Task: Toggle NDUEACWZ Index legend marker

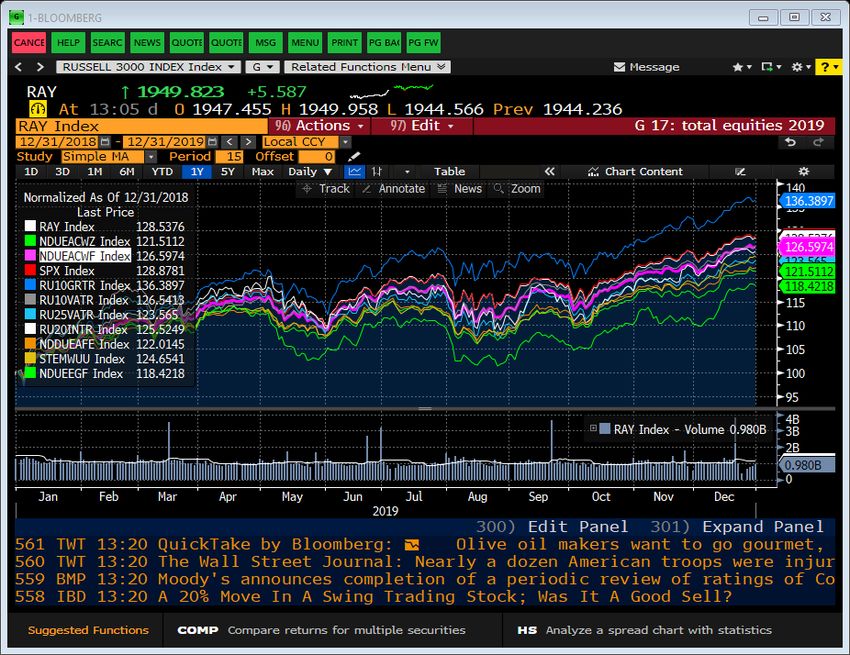Action: pos(30,241)
